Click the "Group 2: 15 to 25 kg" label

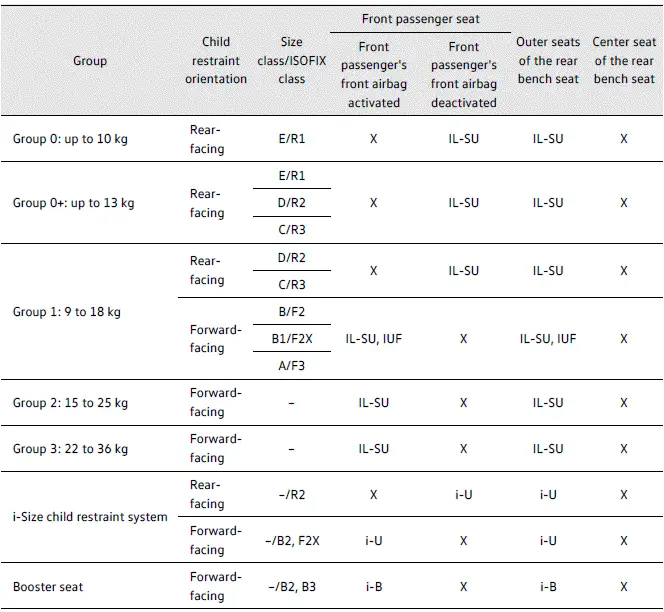click(70, 403)
